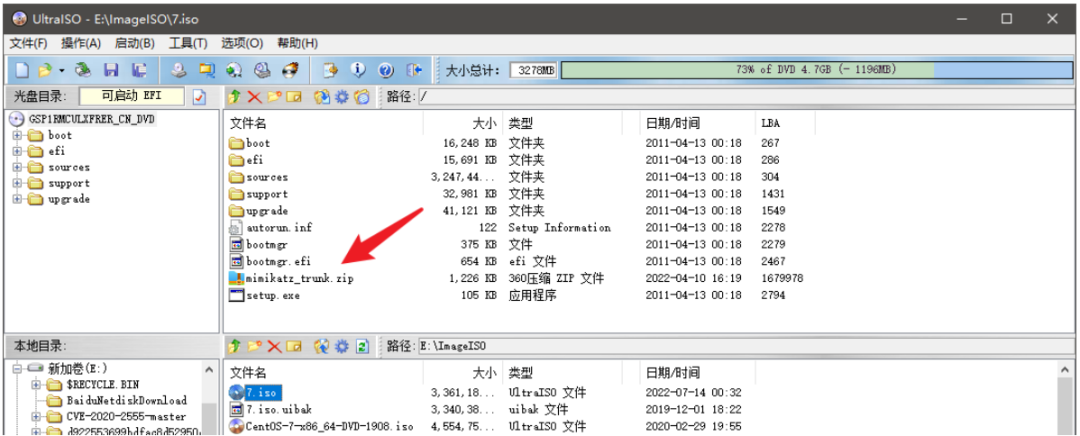
Task: Click the green Refresh icon in local toolbar
Action: point(363,346)
